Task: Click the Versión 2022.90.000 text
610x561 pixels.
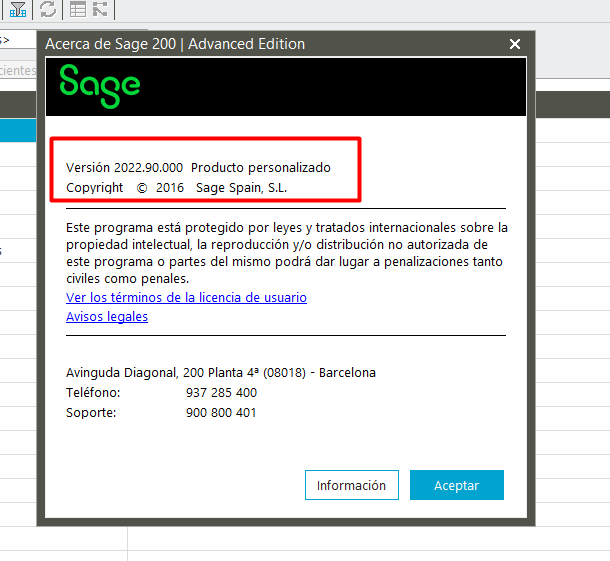Action: 124,168
